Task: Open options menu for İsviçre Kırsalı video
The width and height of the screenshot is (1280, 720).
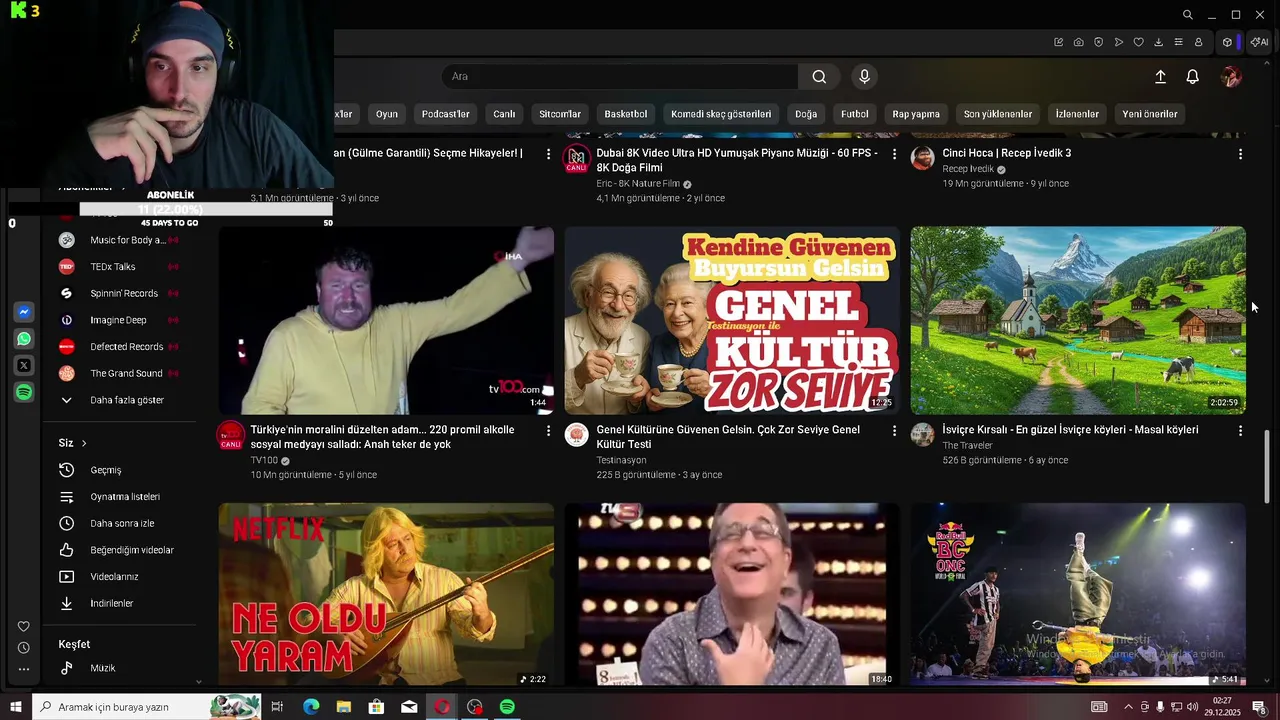Action: pos(1240,430)
